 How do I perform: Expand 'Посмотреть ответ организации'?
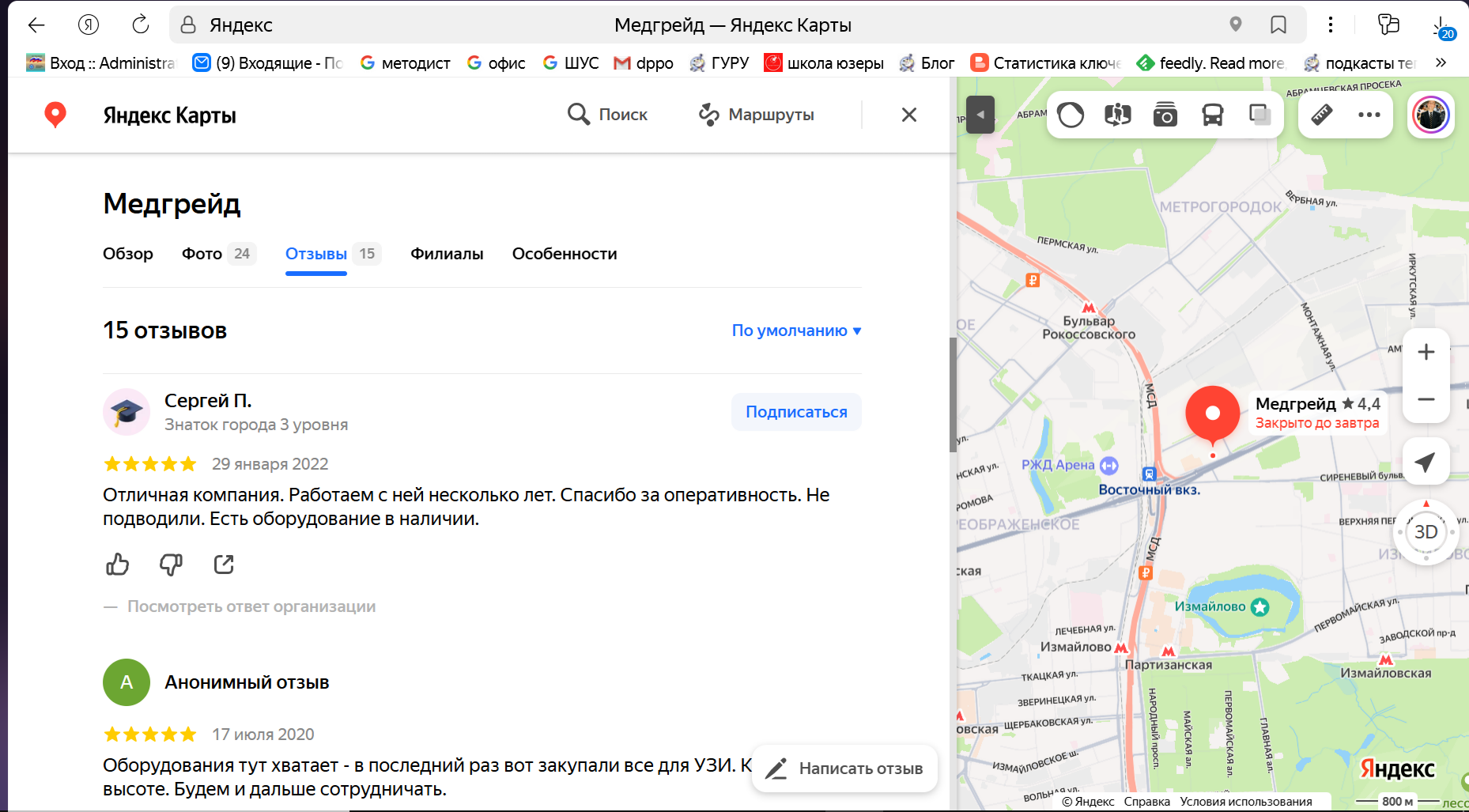pyautogui.click(x=251, y=606)
